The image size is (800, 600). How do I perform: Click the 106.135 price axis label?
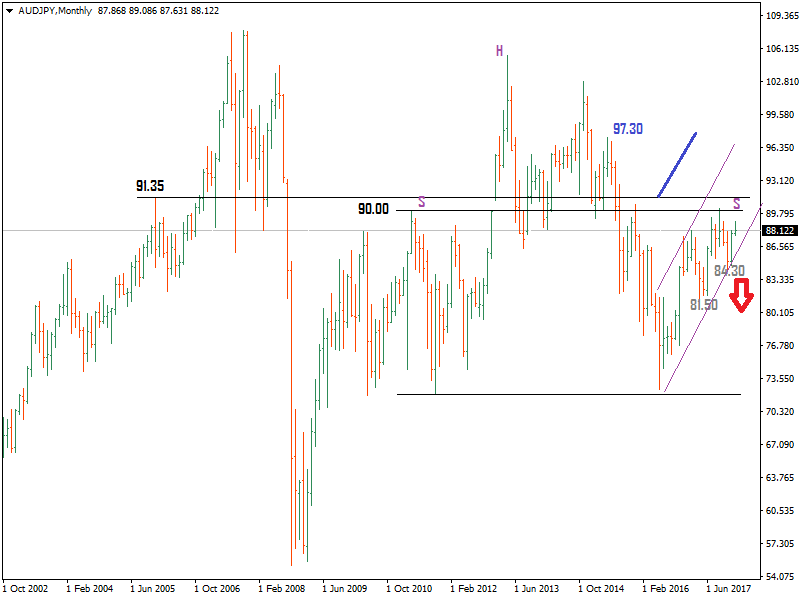(x=782, y=48)
